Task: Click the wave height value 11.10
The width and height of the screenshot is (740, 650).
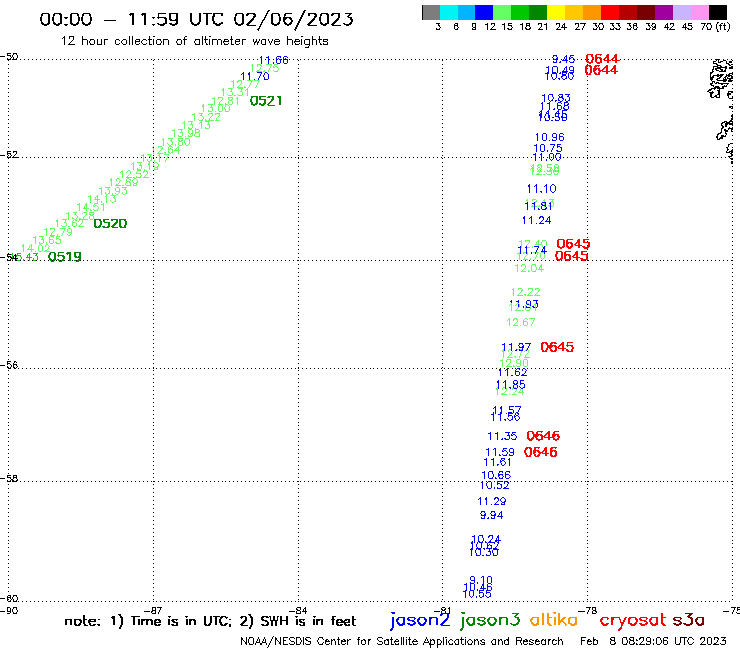Action: click(542, 189)
